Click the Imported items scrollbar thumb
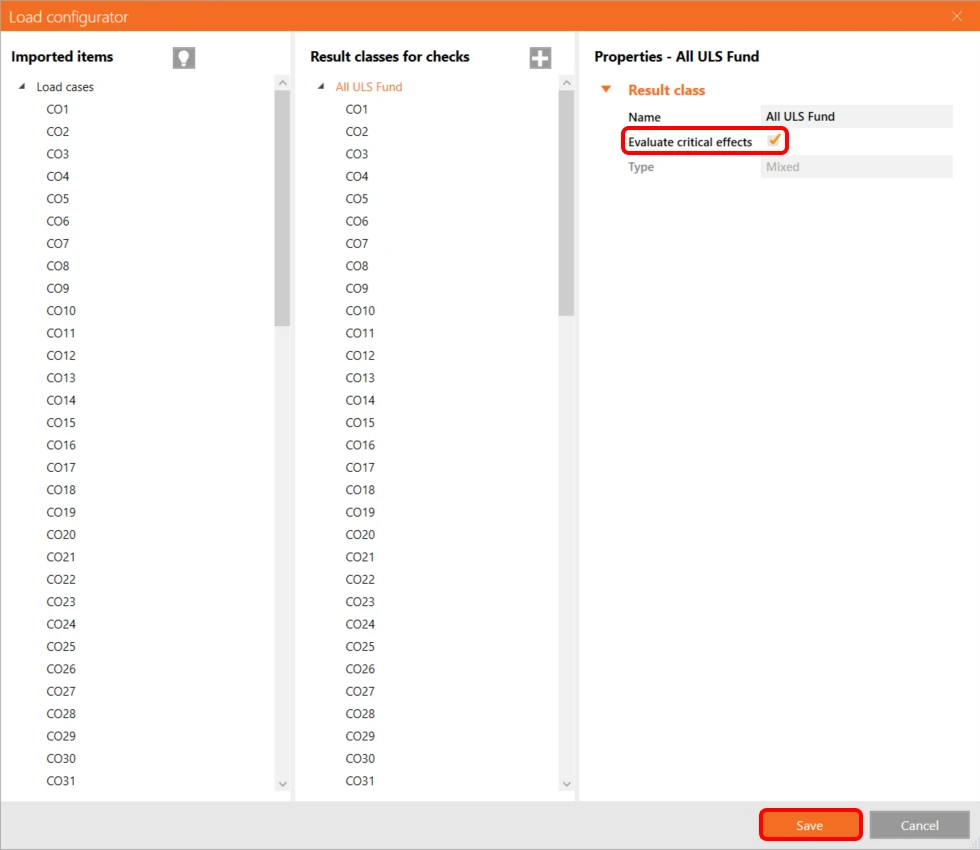This screenshot has height=850, width=980. coord(282,209)
